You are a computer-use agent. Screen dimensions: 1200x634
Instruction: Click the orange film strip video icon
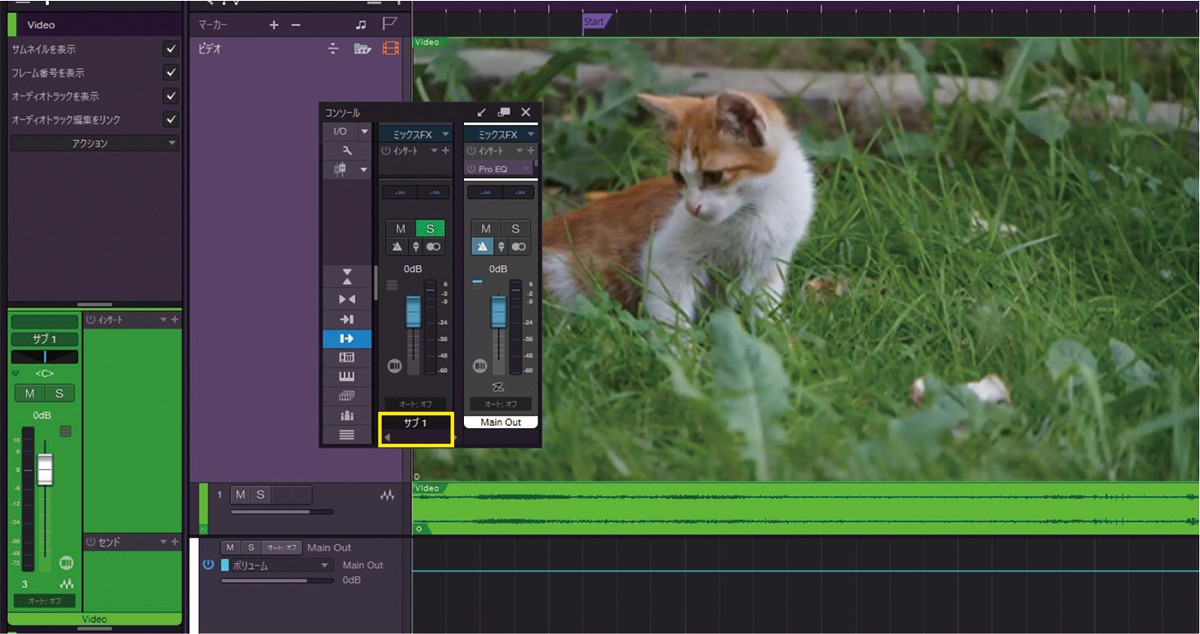[x=390, y=48]
